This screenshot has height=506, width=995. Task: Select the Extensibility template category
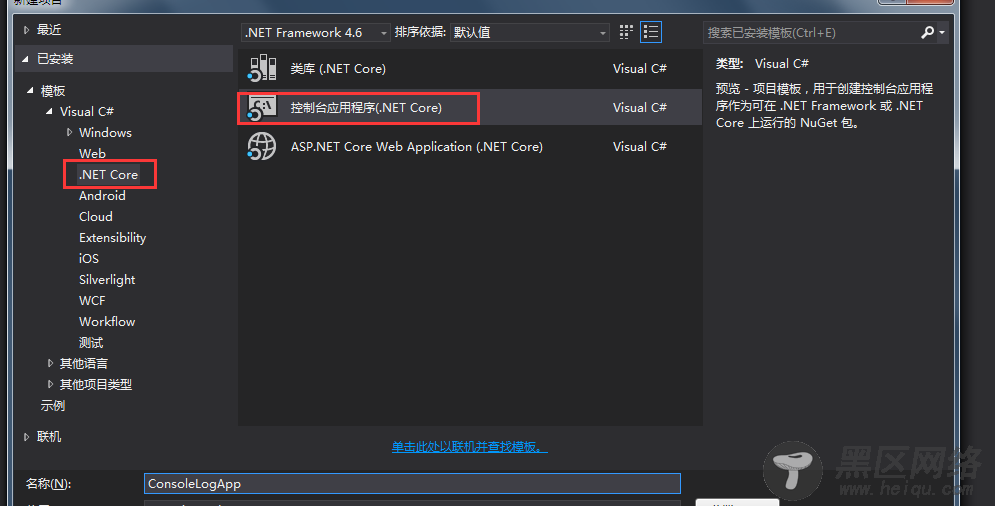[x=112, y=237]
